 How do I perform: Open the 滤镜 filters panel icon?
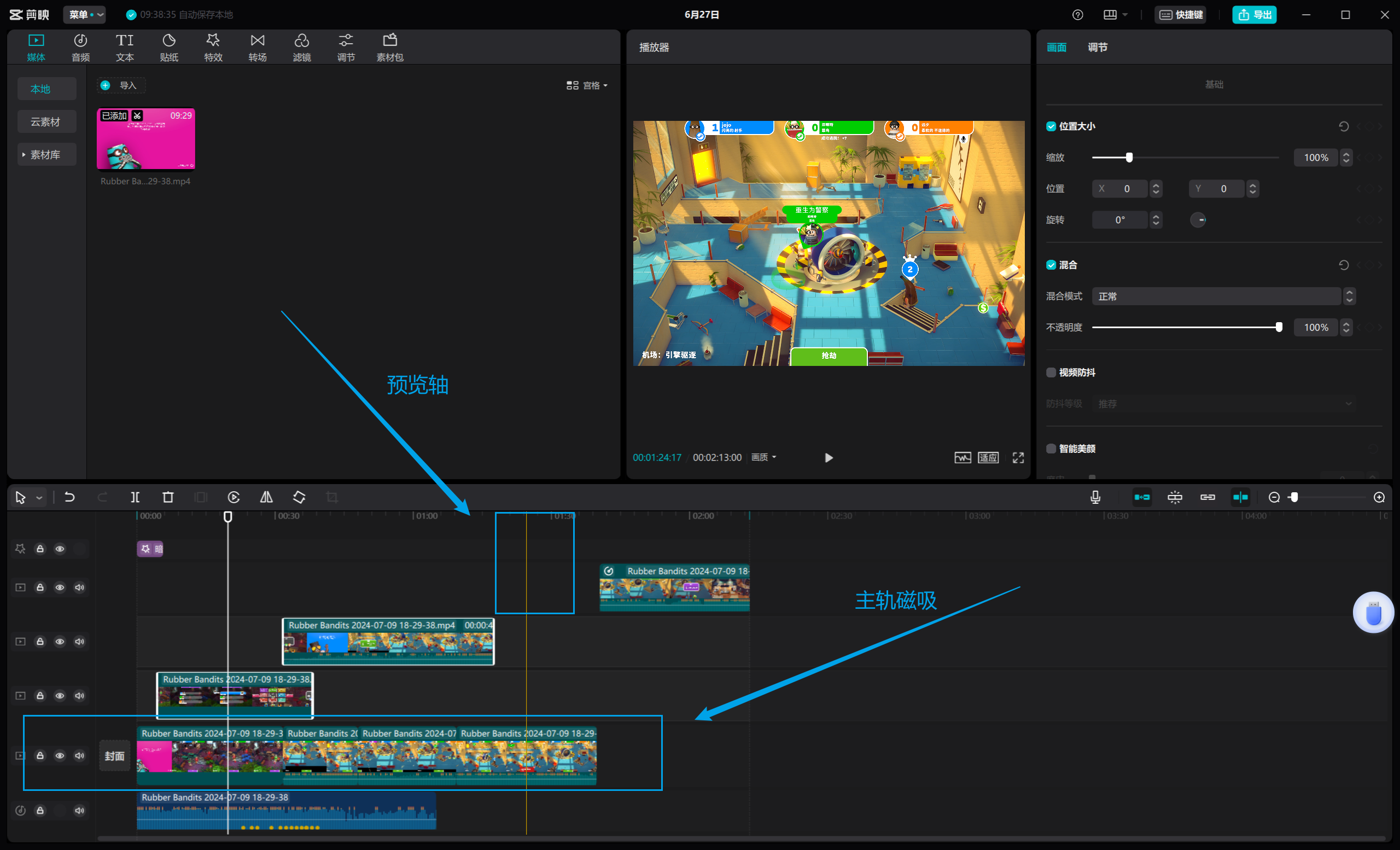(x=302, y=48)
